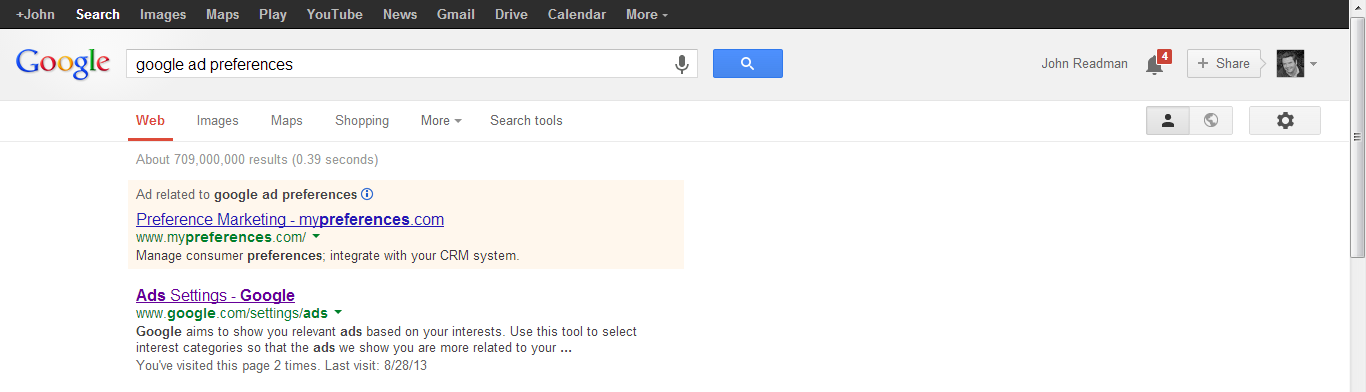
Task: Click the microphone voice search icon
Action: [x=682, y=64]
